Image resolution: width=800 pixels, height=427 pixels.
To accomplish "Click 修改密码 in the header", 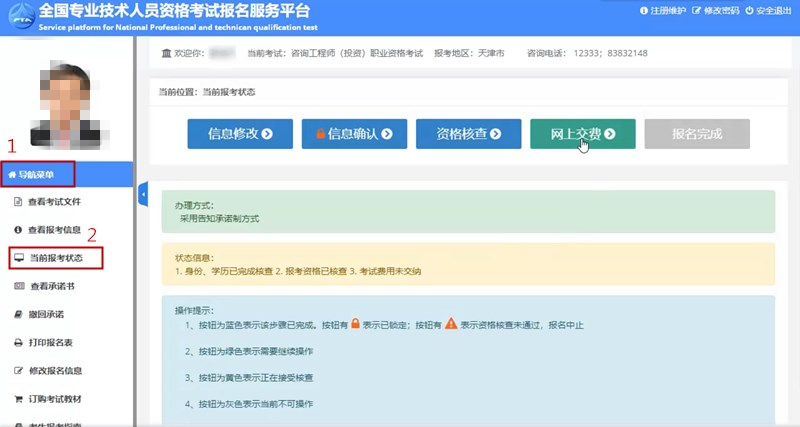I will click(716, 11).
